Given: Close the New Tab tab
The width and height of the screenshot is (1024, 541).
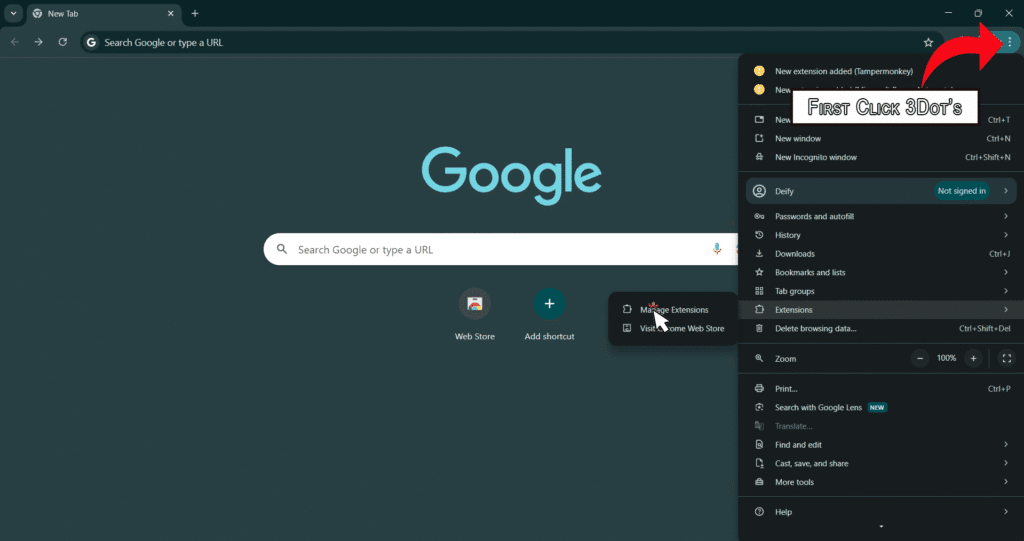Looking at the screenshot, I should (170, 13).
